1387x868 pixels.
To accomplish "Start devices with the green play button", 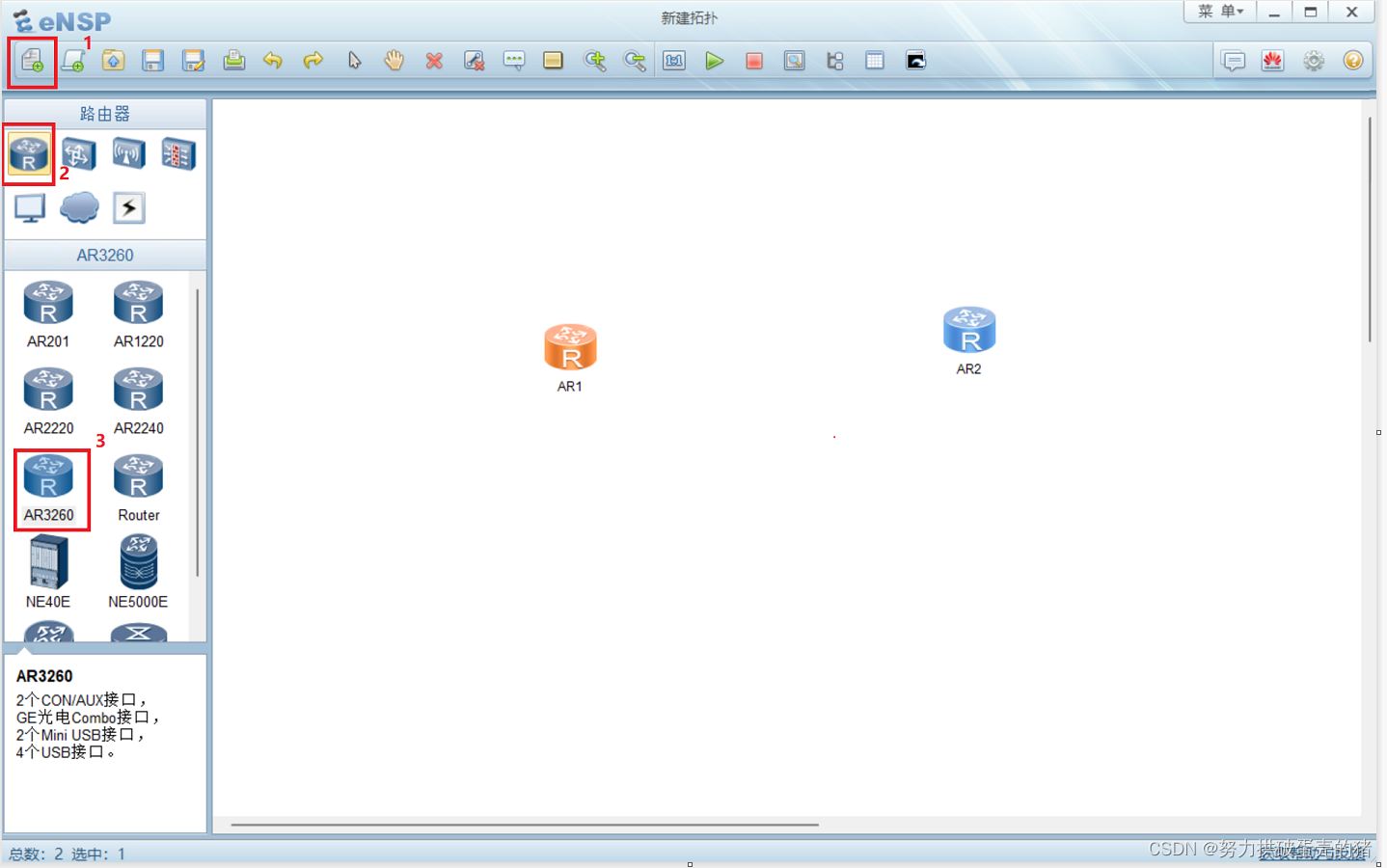I will tap(715, 61).
